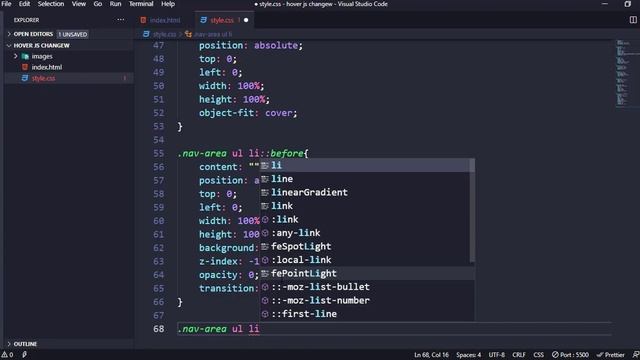The width and height of the screenshot is (640, 360).
Task: Click the Ln 68, Col 16 indicator
Action: click(x=431, y=355)
